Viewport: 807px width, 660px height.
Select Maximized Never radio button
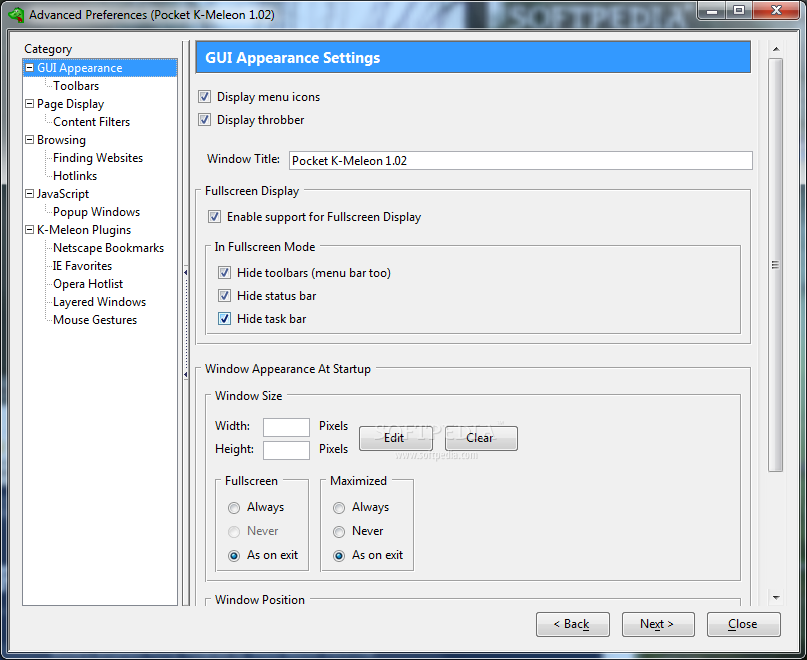[339, 531]
